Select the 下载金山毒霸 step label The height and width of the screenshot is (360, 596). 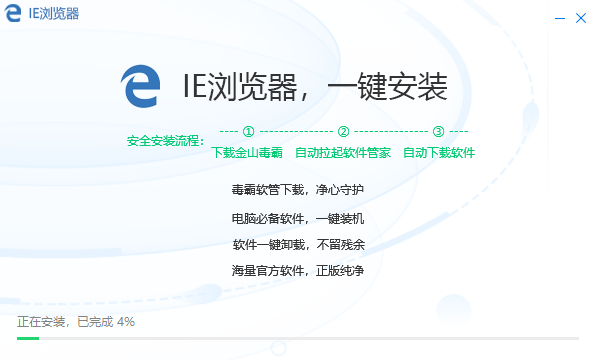(x=247, y=152)
